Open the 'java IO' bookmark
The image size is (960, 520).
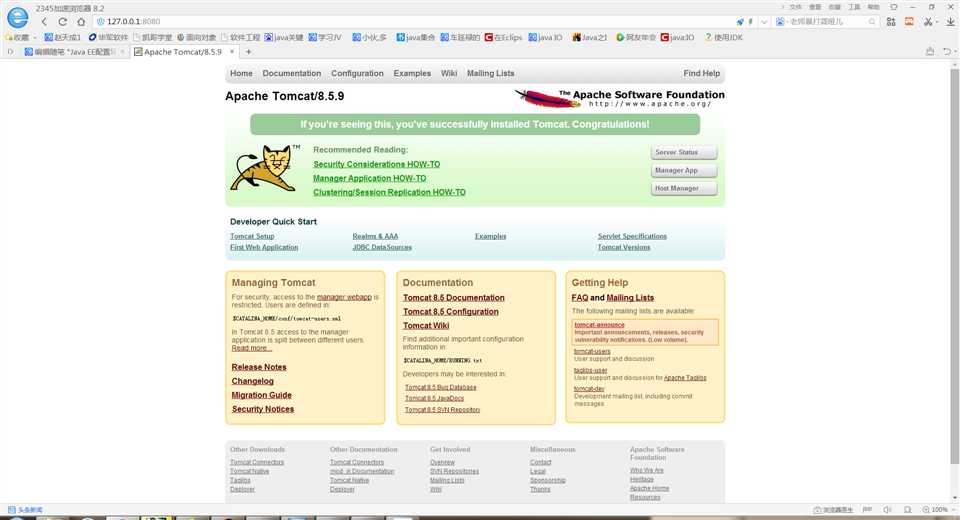coord(545,37)
